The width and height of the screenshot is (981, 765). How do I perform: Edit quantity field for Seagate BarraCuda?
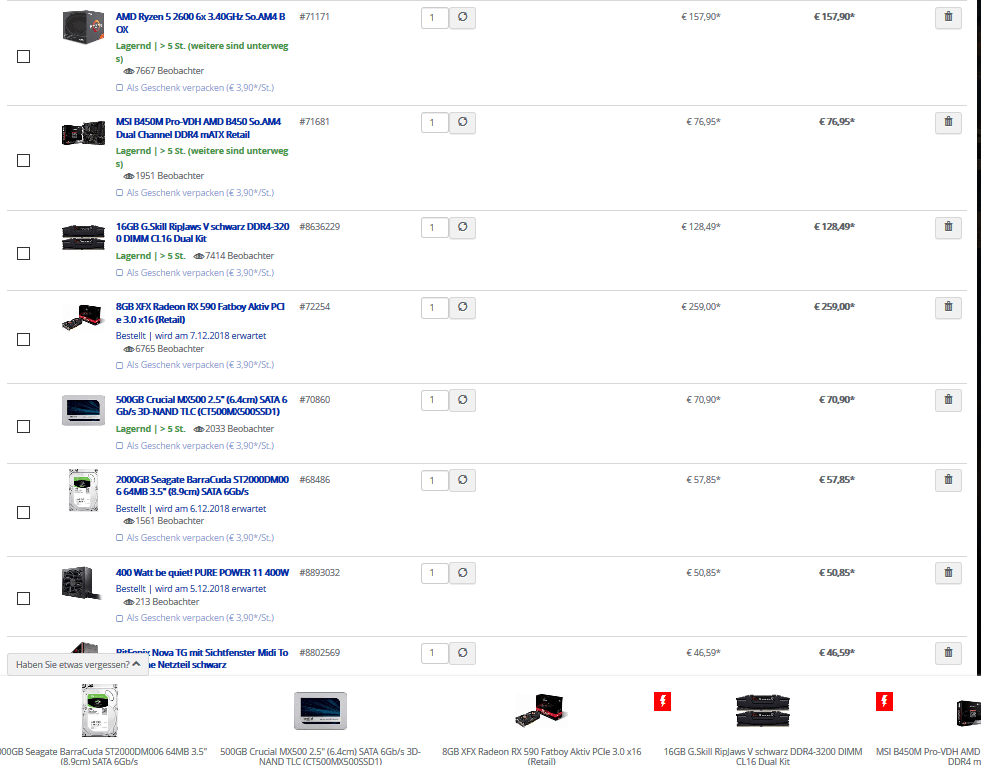[x=435, y=481]
